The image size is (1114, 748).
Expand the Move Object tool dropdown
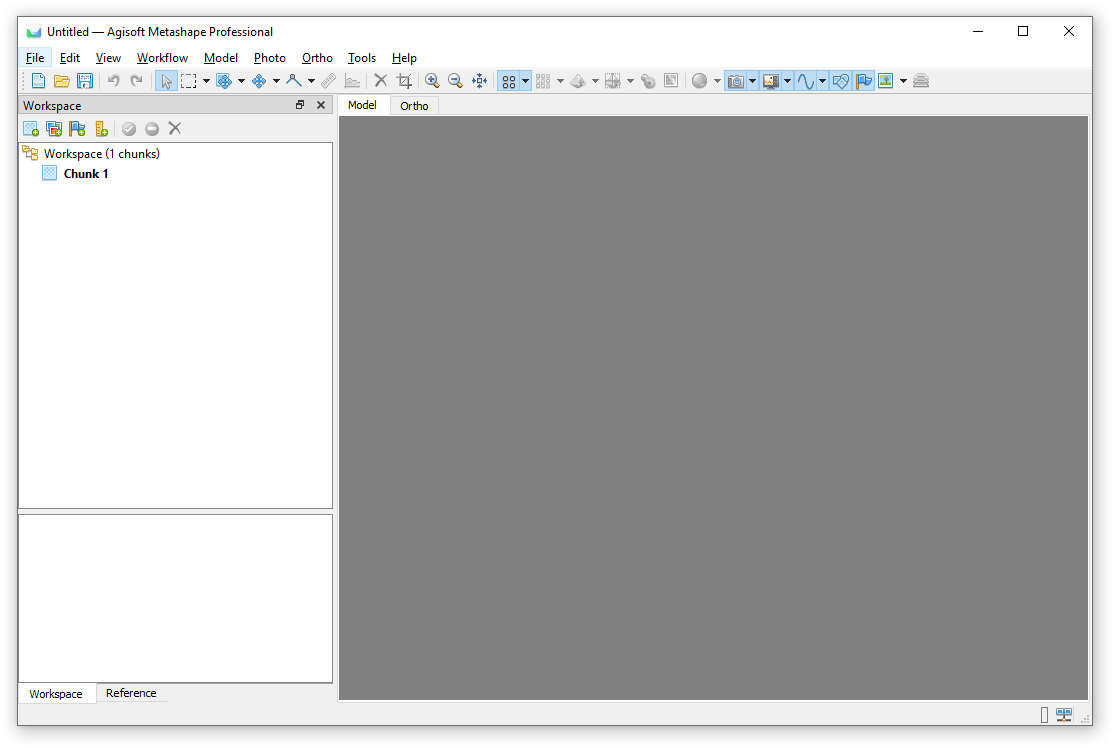click(x=276, y=81)
